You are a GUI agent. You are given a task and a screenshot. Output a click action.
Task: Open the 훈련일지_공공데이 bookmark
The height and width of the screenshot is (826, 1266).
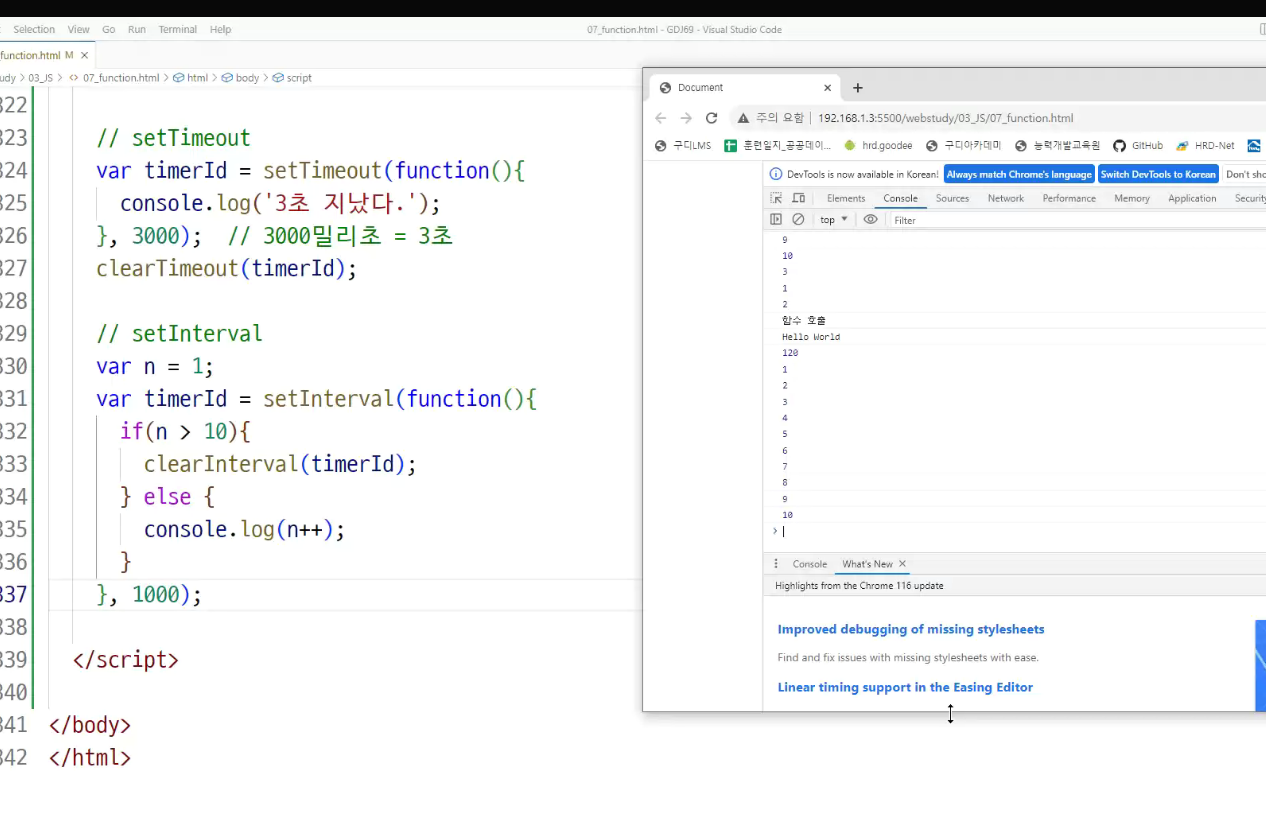pos(778,145)
